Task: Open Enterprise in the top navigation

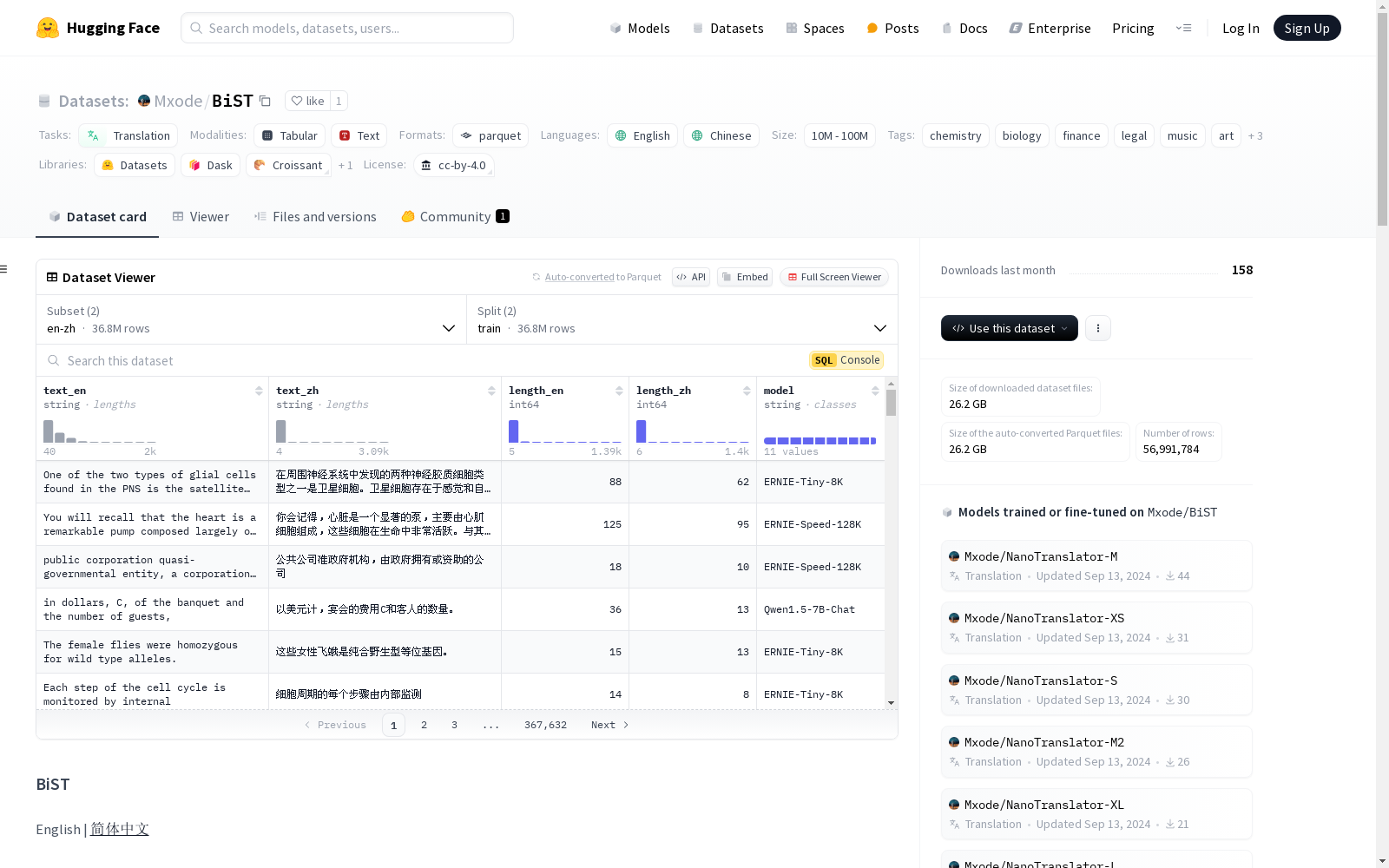Action: tap(1050, 28)
